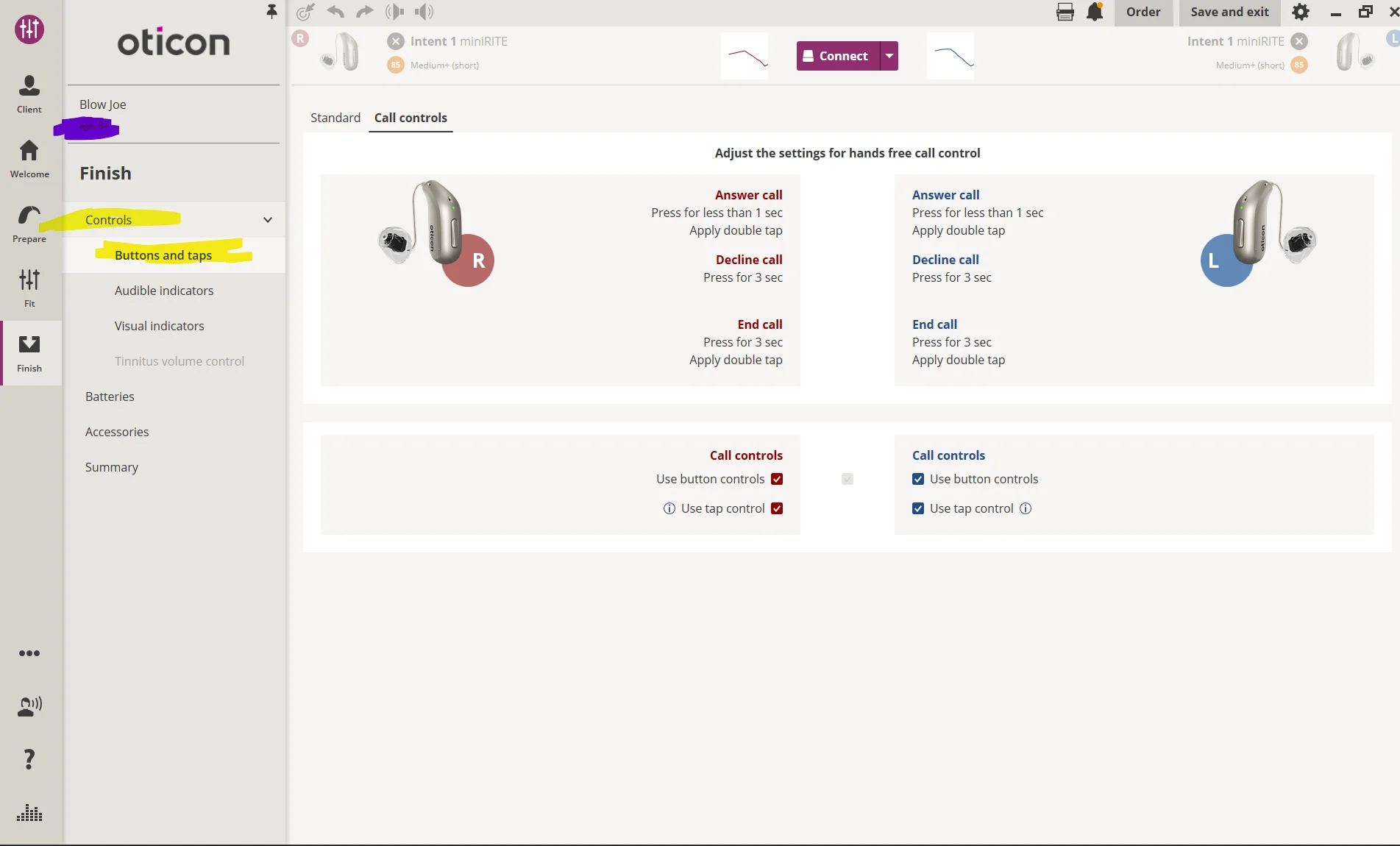This screenshot has width=1400, height=846.
Task: Click Save and exit
Action: coord(1229,12)
